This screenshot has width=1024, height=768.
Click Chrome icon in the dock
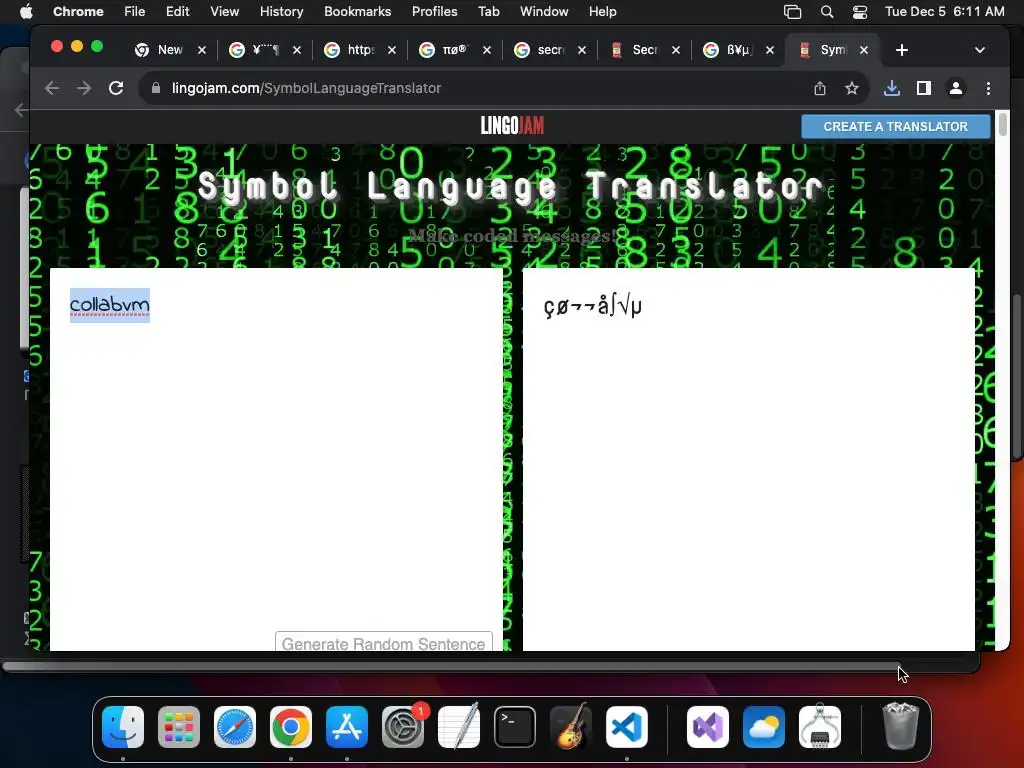[291, 727]
